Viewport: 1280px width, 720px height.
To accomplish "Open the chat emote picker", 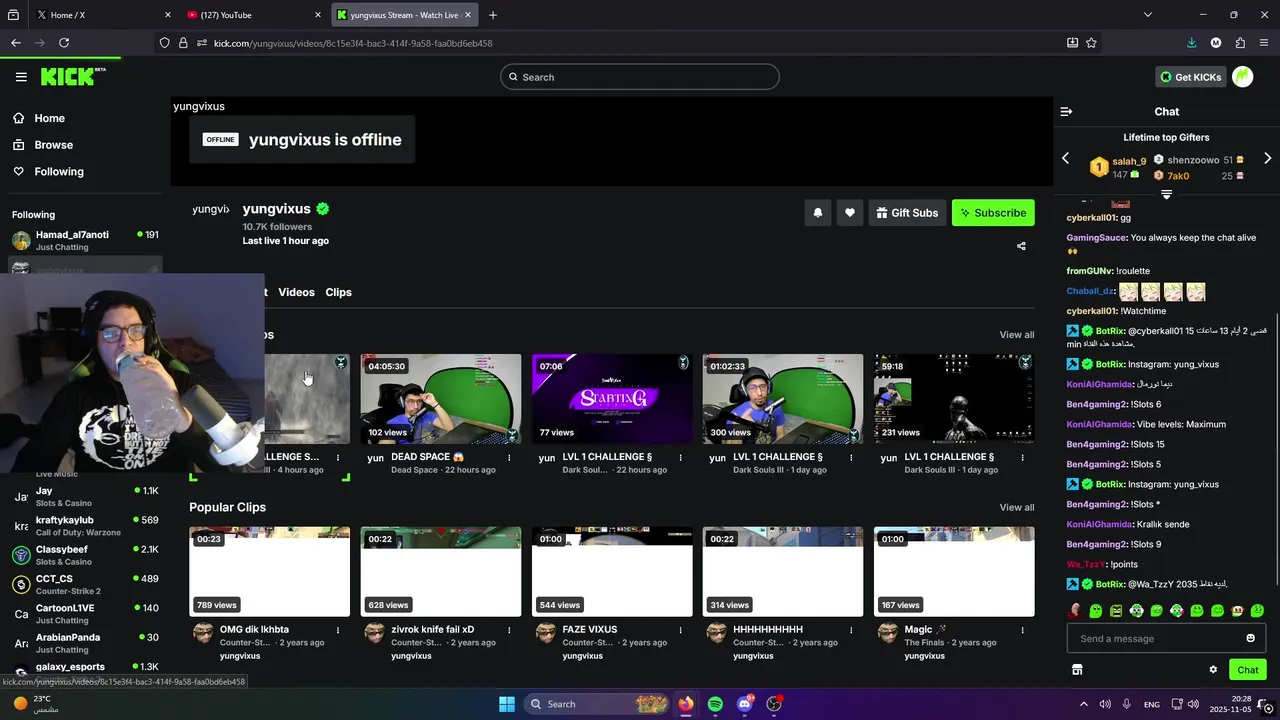I will tap(1250, 638).
